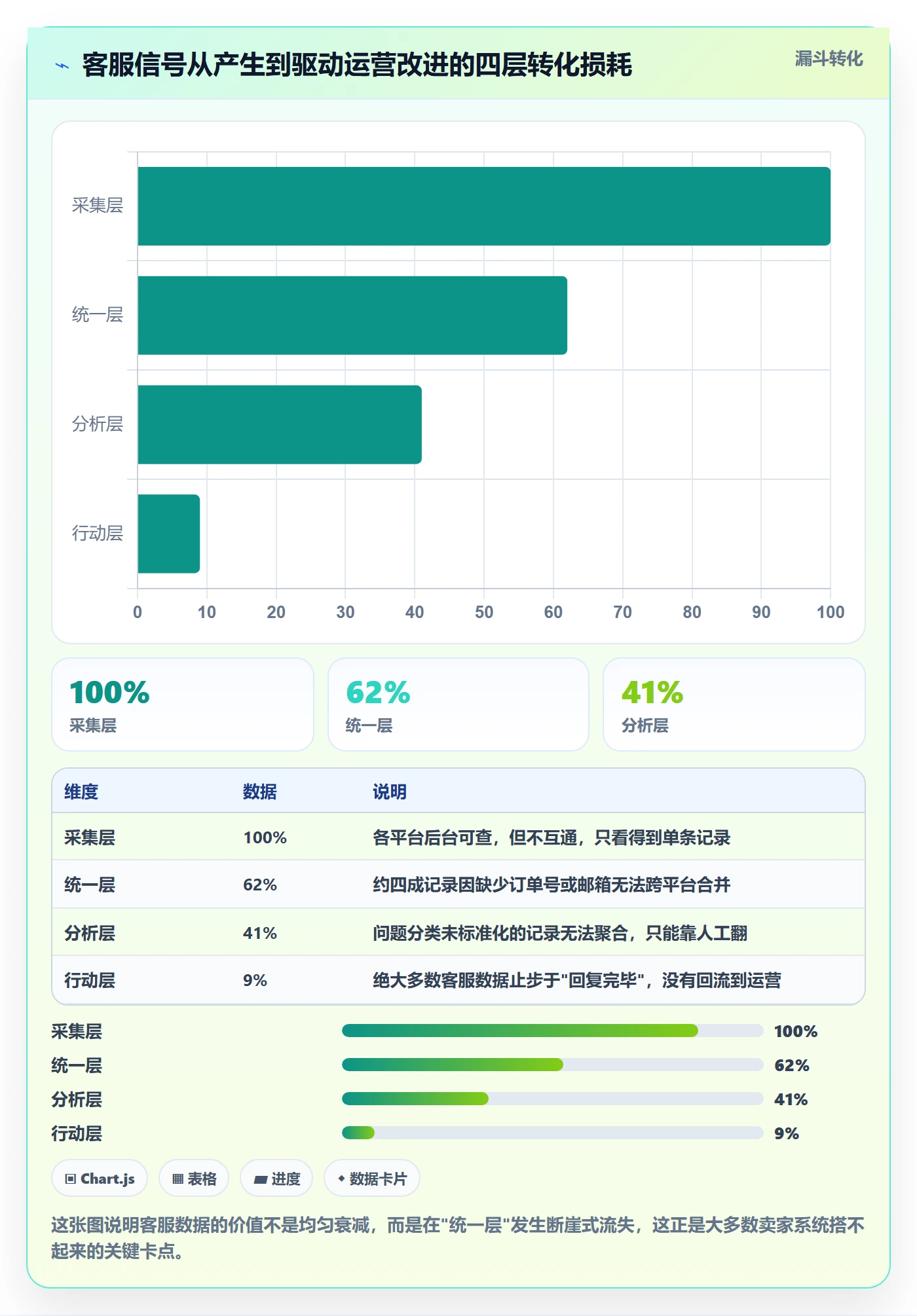Click the summary paragraph starting 这张图说明
This screenshot has height=1316, width=917.
[458, 1237]
